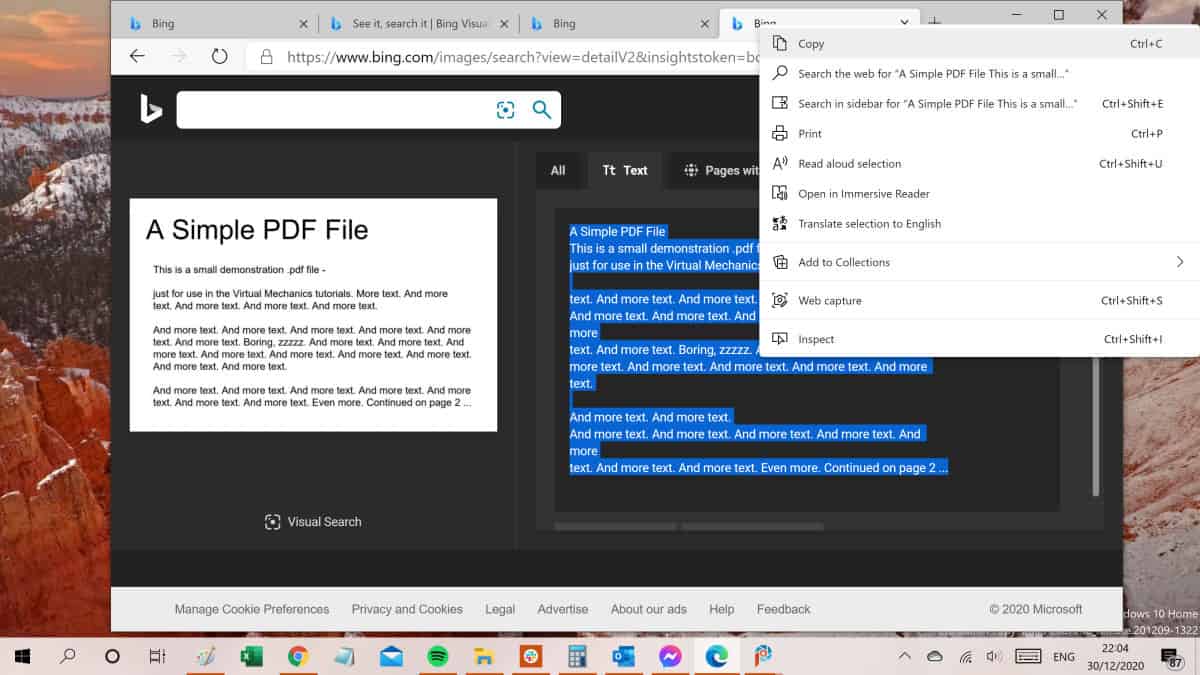Switch to the All tab

click(x=558, y=170)
